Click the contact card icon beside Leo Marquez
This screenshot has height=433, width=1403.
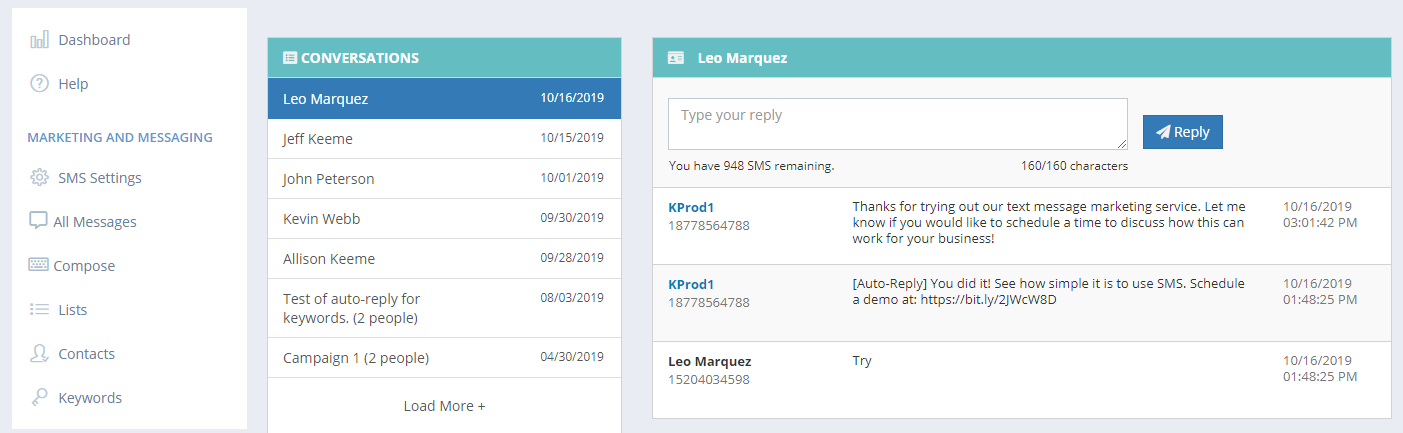[x=676, y=58]
